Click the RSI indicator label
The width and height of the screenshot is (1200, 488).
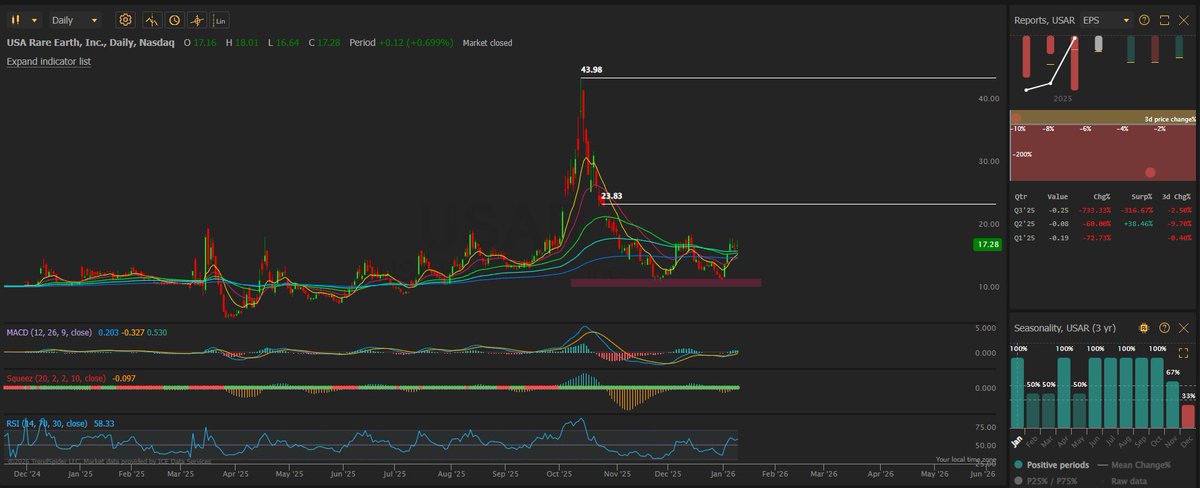(47, 424)
